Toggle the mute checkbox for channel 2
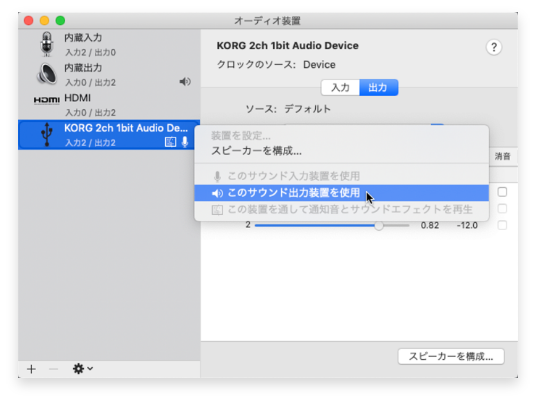Viewport: 536px width, 402px height. (502, 225)
